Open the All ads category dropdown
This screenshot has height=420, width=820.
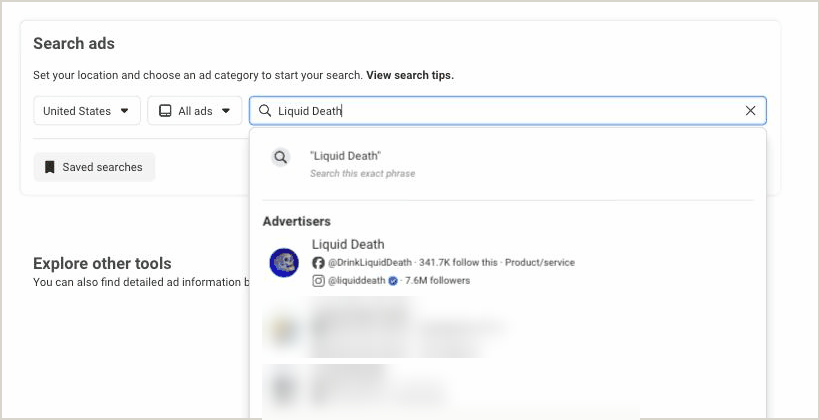[x=195, y=111]
